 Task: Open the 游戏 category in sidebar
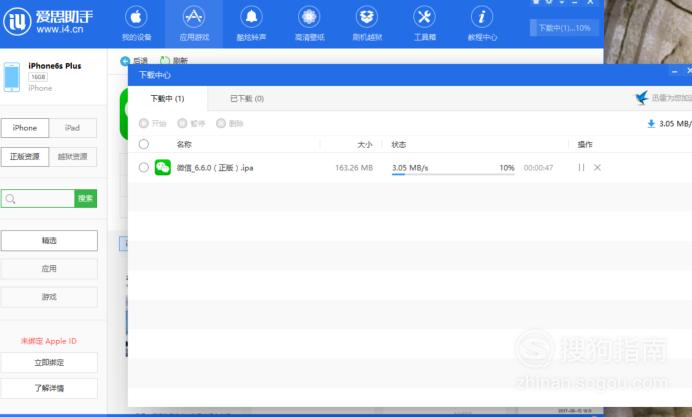tap(49, 297)
